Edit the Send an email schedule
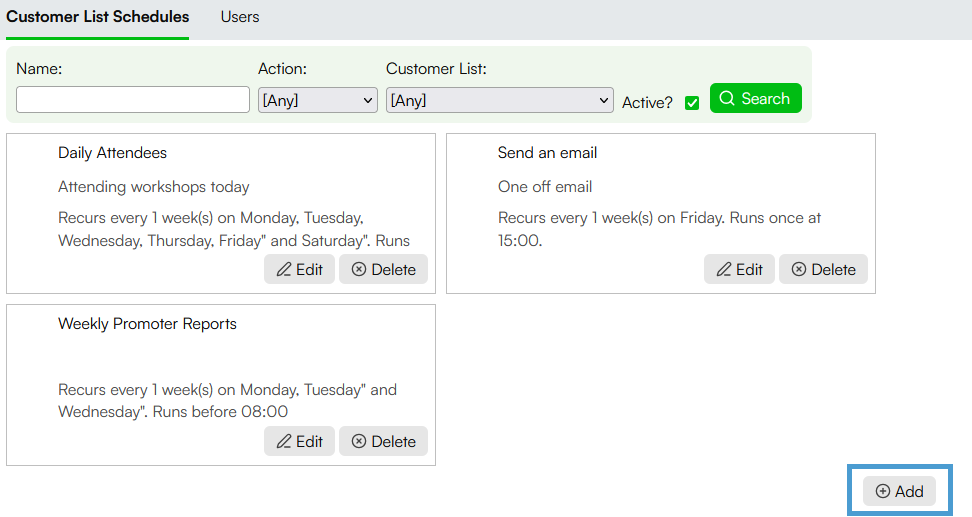Viewport: 972px width, 517px height. click(739, 269)
